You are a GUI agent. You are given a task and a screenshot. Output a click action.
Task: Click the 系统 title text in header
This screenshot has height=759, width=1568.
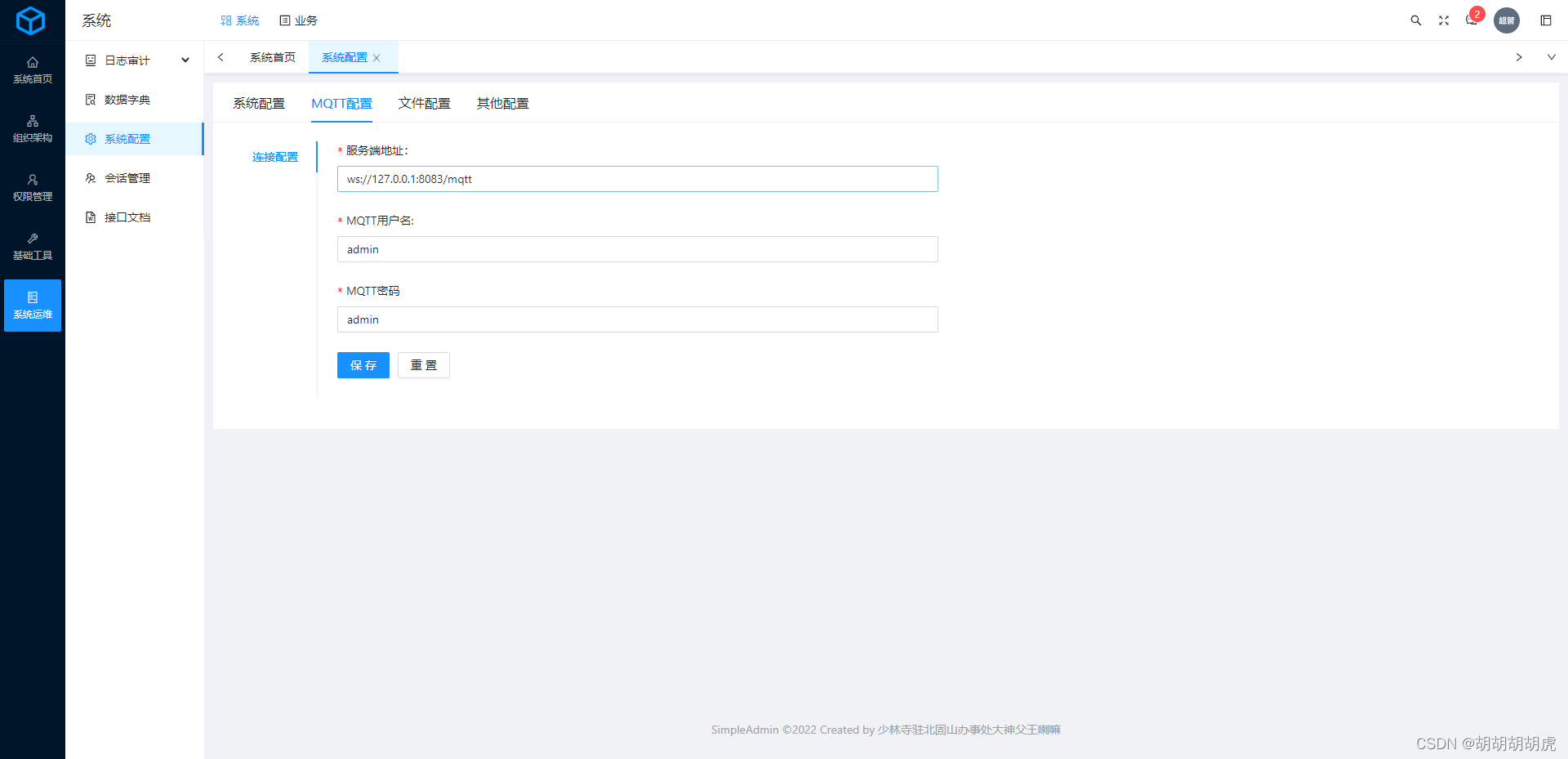(x=96, y=20)
